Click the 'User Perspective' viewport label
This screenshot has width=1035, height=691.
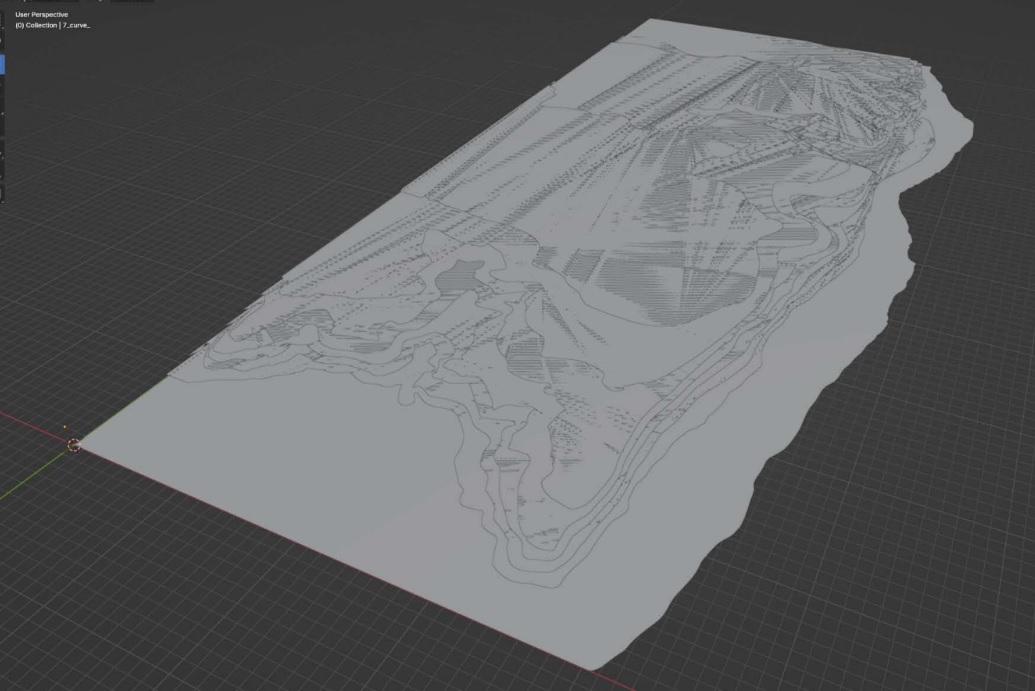[x=41, y=15]
